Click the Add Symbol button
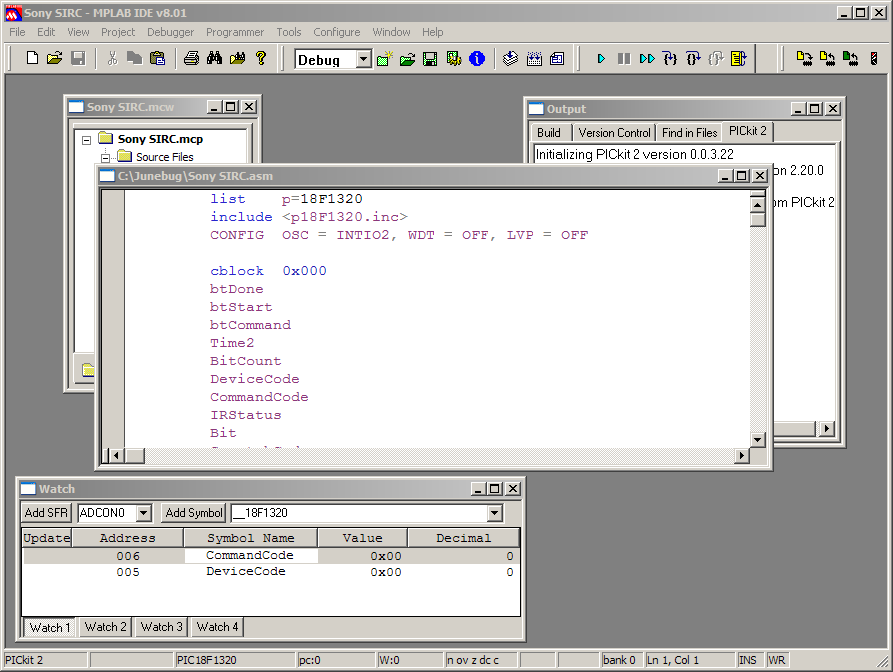The height and width of the screenshot is (672, 893). 194,513
